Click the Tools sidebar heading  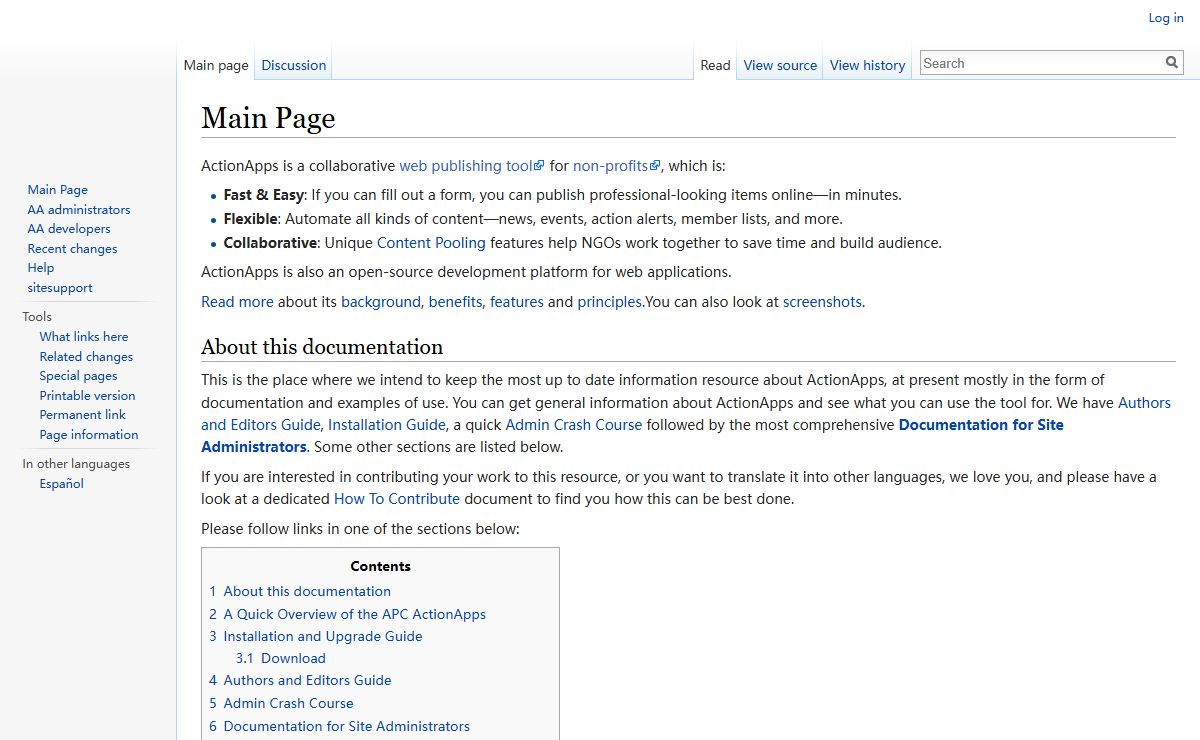(x=37, y=317)
